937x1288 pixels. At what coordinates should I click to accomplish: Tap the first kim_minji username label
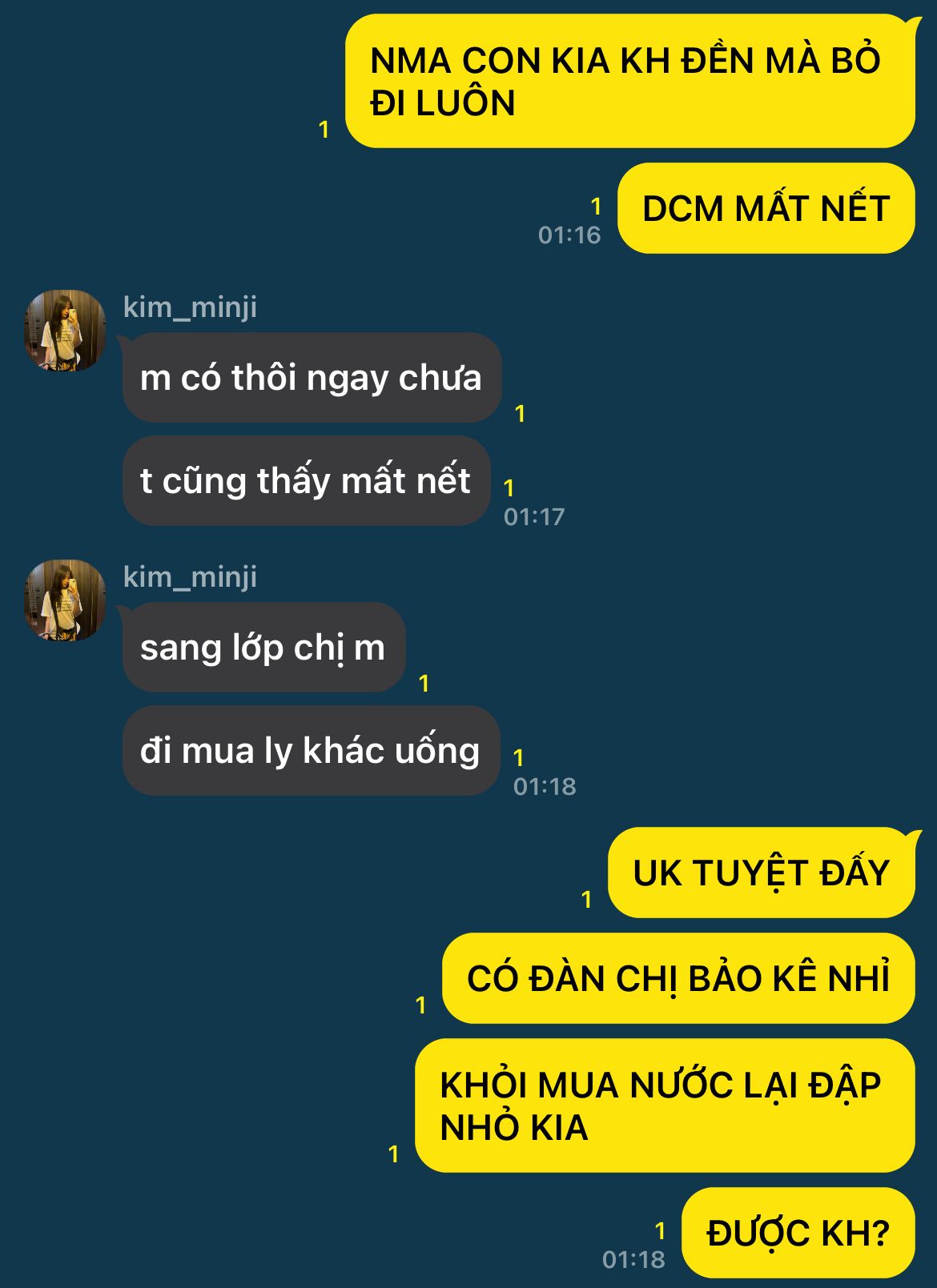tap(190, 307)
